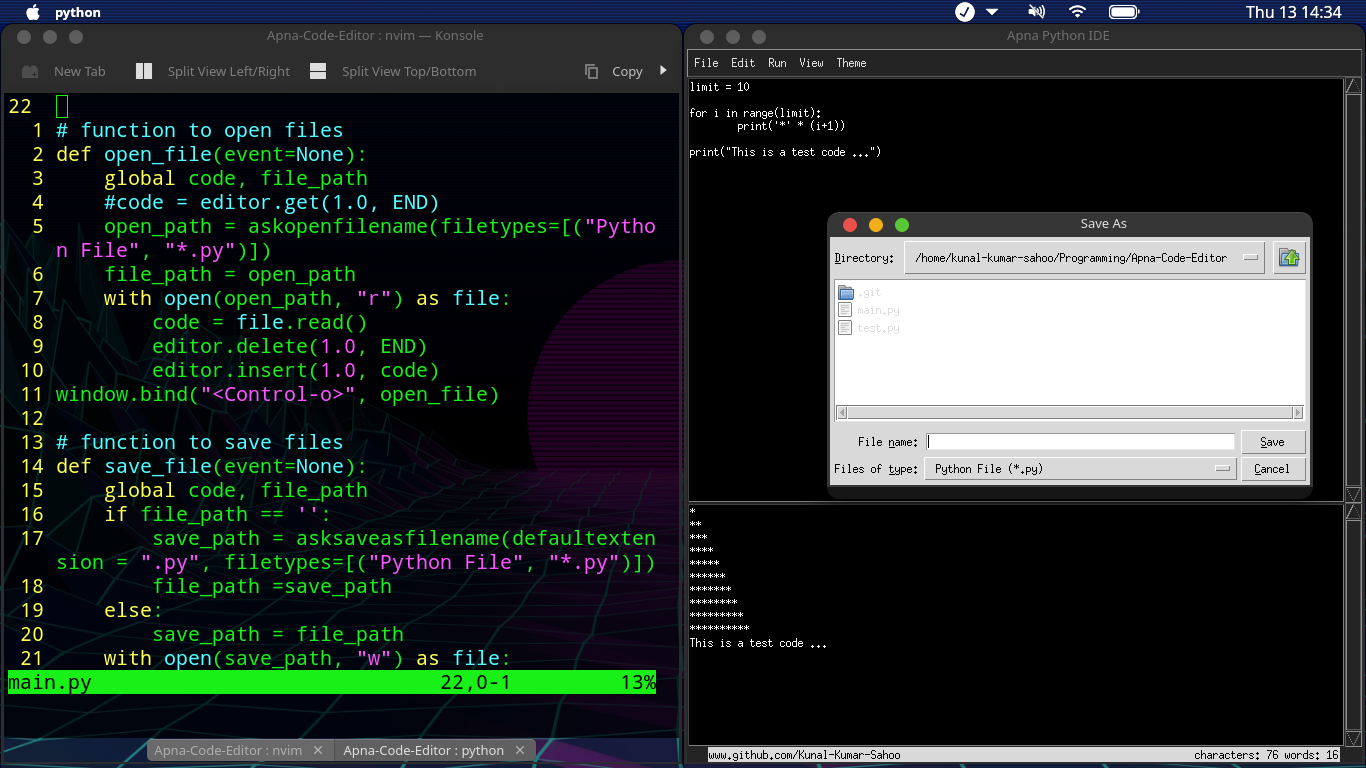Open the python app menu in the top bar
Screen dimensions: 1366x768
[78, 12]
